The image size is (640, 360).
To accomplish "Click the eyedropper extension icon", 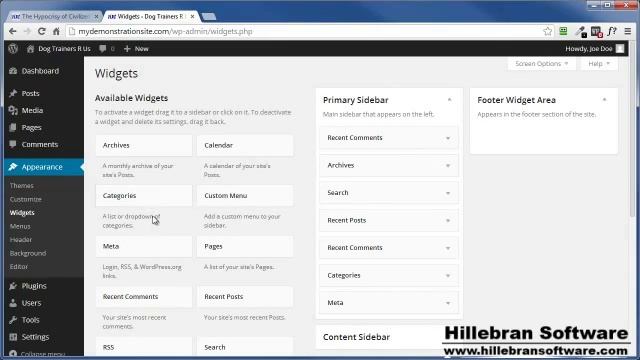I will pos(580,31).
